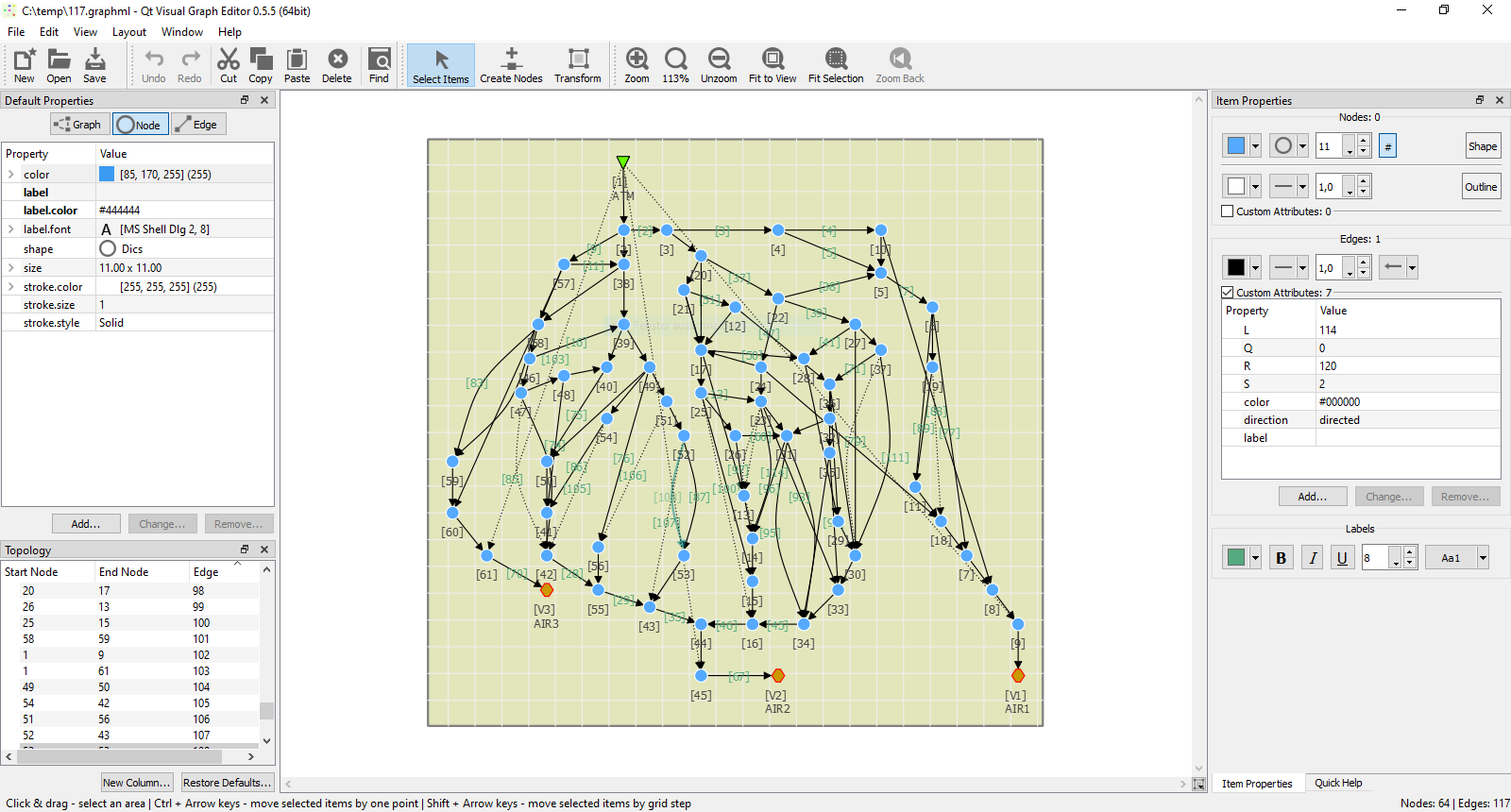Switch to the Create Nodes tool
The width and height of the screenshot is (1511, 812).
511,66
